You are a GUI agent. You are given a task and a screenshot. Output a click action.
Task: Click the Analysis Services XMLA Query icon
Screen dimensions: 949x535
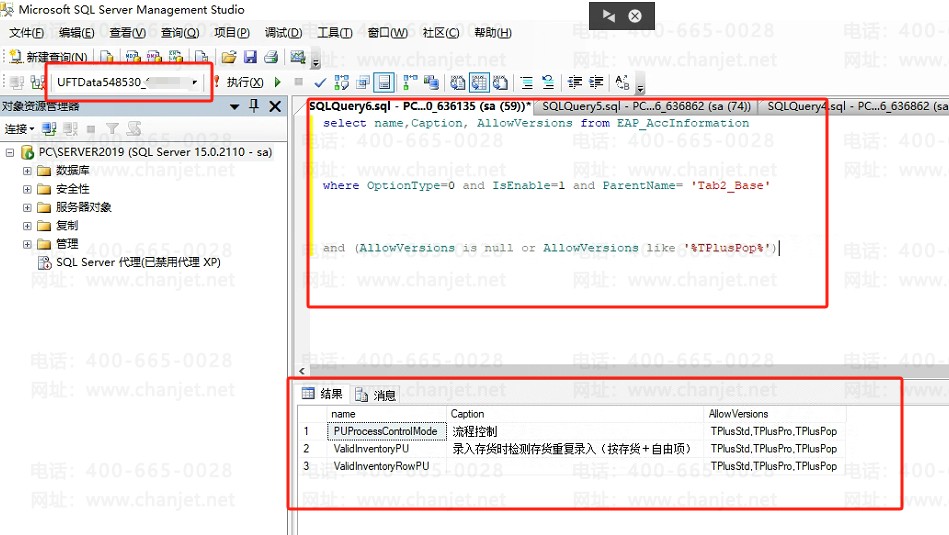click(x=176, y=57)
